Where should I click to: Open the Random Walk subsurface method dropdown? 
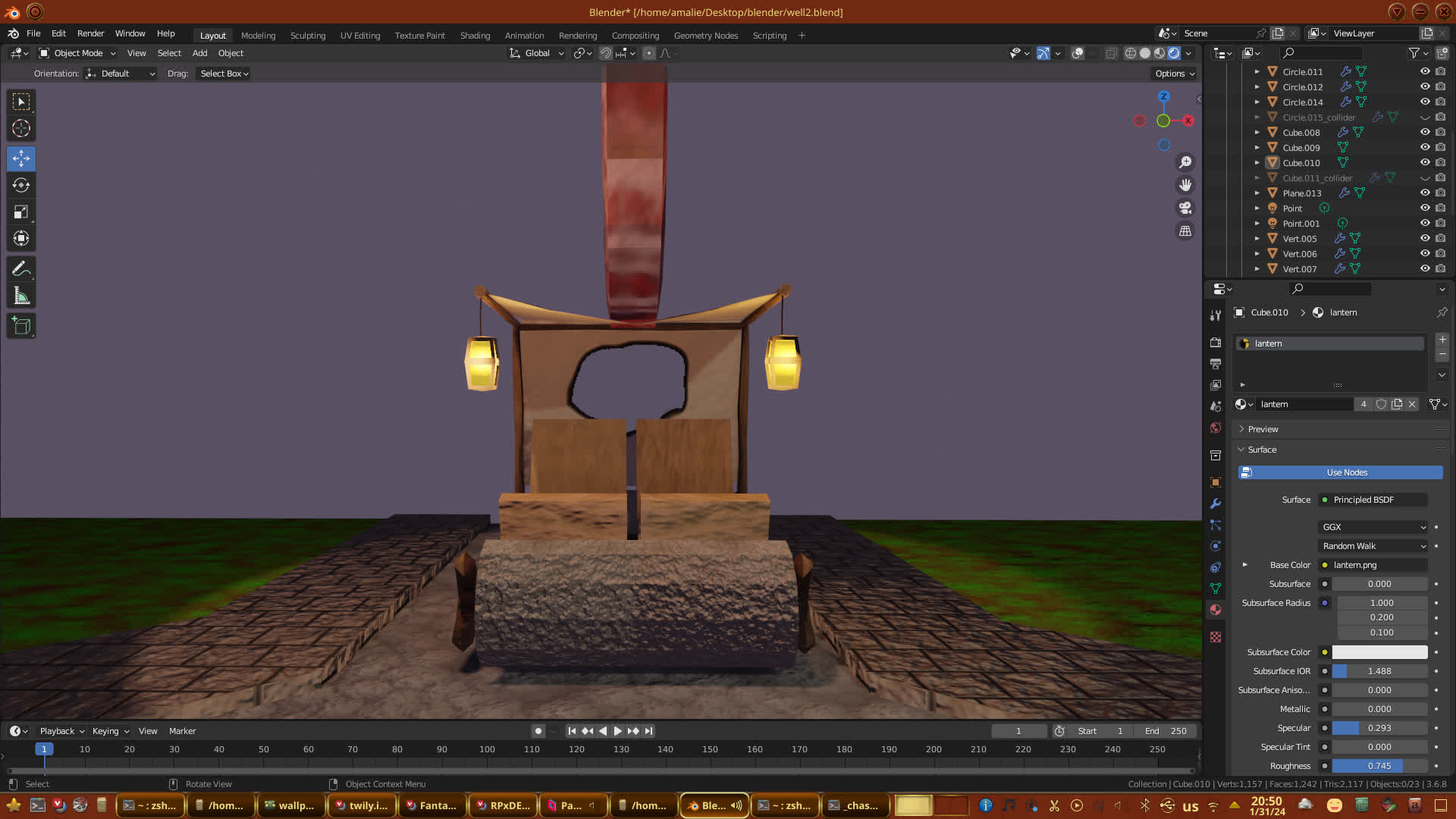pos(1373,546)
